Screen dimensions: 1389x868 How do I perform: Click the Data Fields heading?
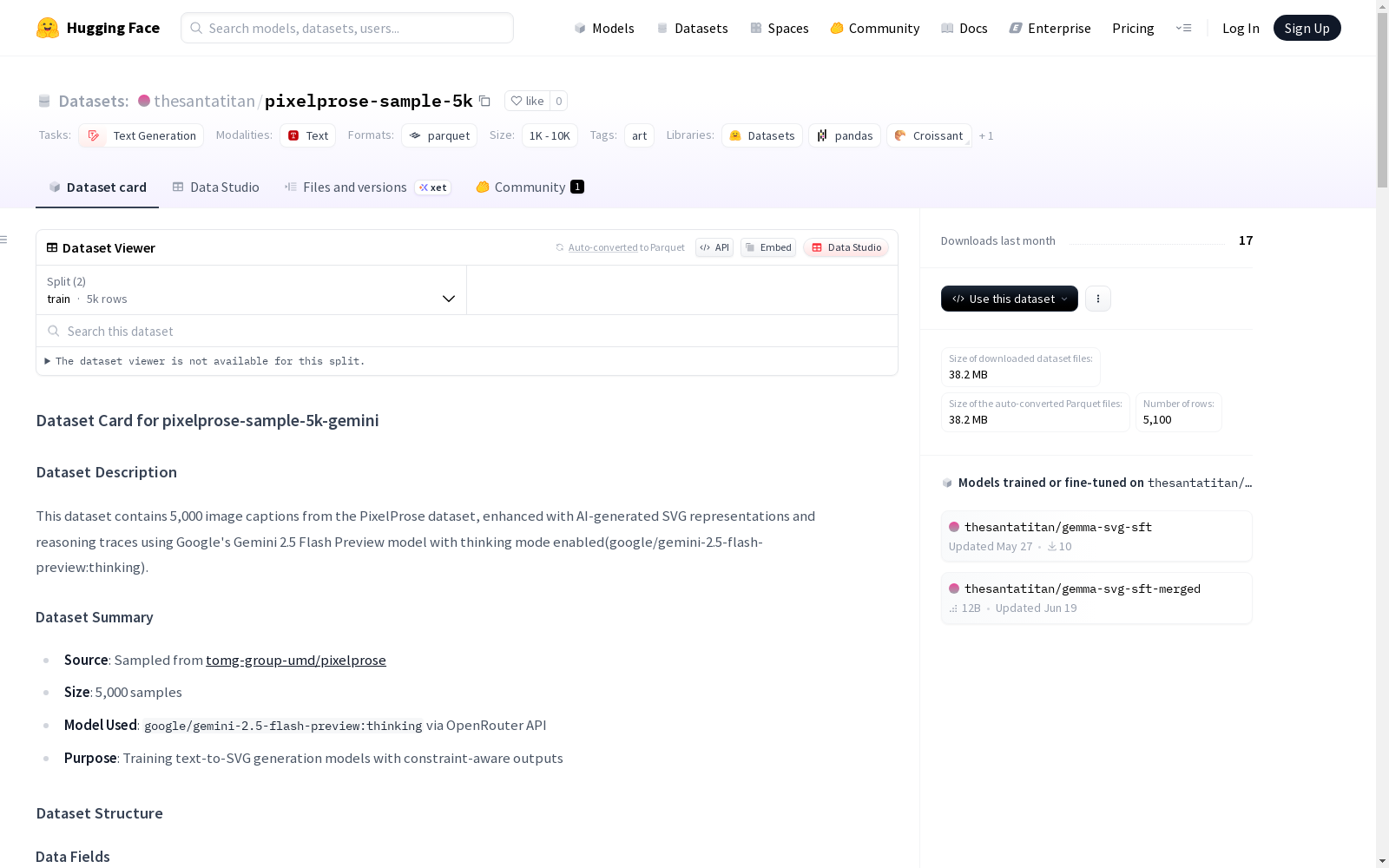pos(73,857)
